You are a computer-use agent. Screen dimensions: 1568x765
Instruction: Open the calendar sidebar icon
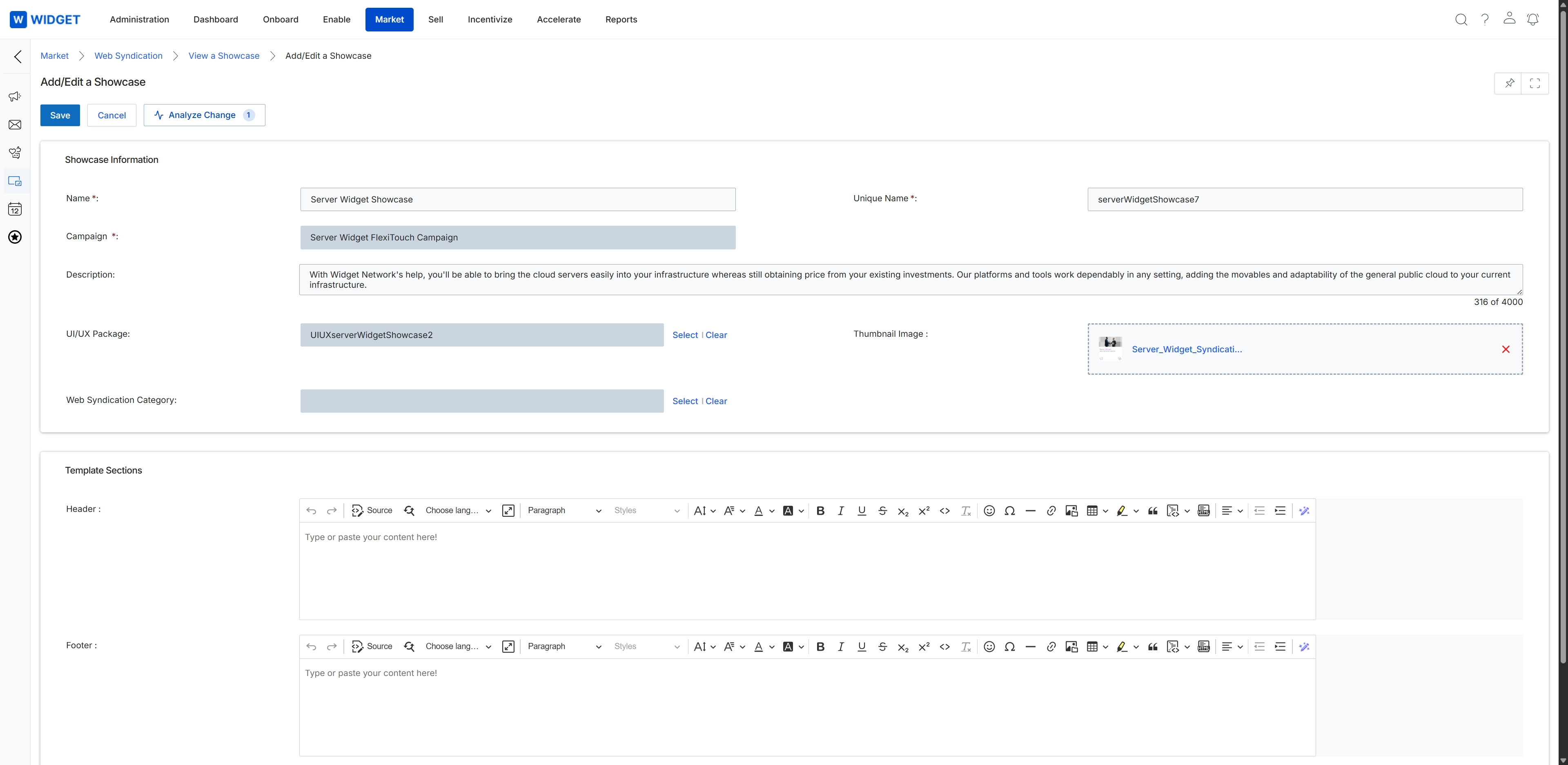tap(15, 209)
